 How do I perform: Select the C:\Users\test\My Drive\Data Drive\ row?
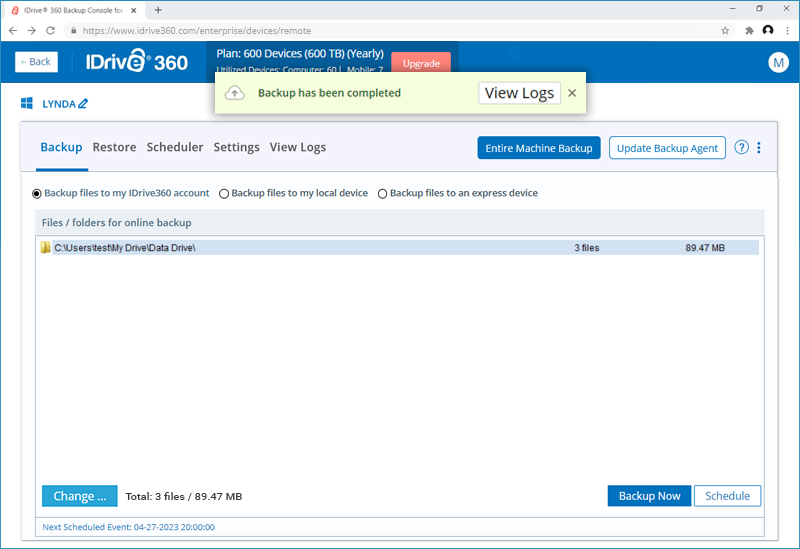[399, 247]
